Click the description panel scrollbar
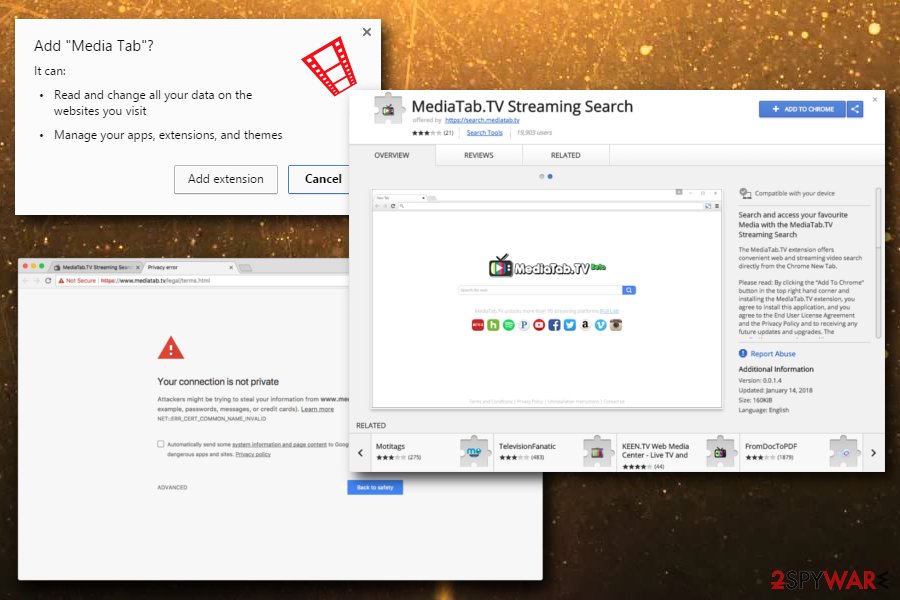This screenshot has width=900, height=600. click(878, 263)
